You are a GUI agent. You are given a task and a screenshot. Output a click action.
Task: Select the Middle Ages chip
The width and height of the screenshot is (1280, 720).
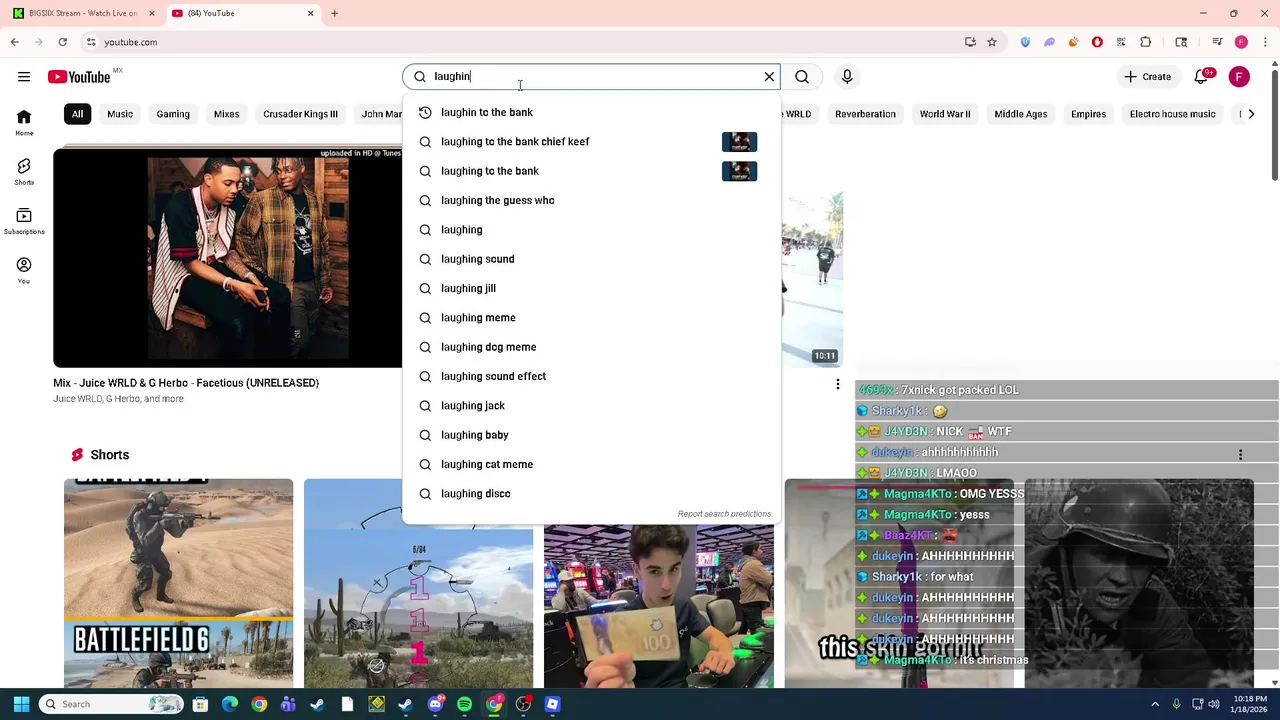[x=1021, y=114]
